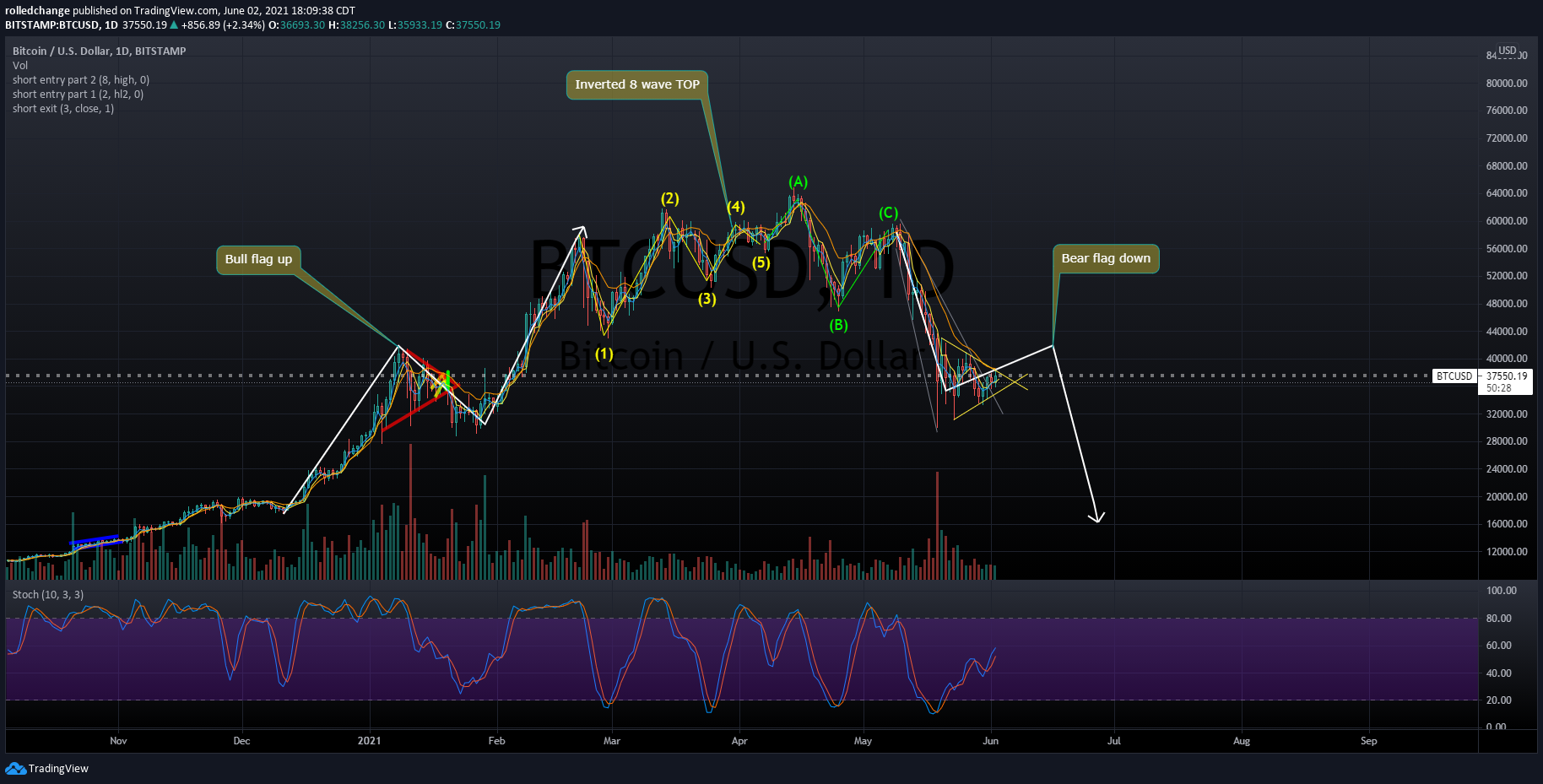
Task: Click the +856.89 (+2.34%) change value
Action: pos(223,25)
